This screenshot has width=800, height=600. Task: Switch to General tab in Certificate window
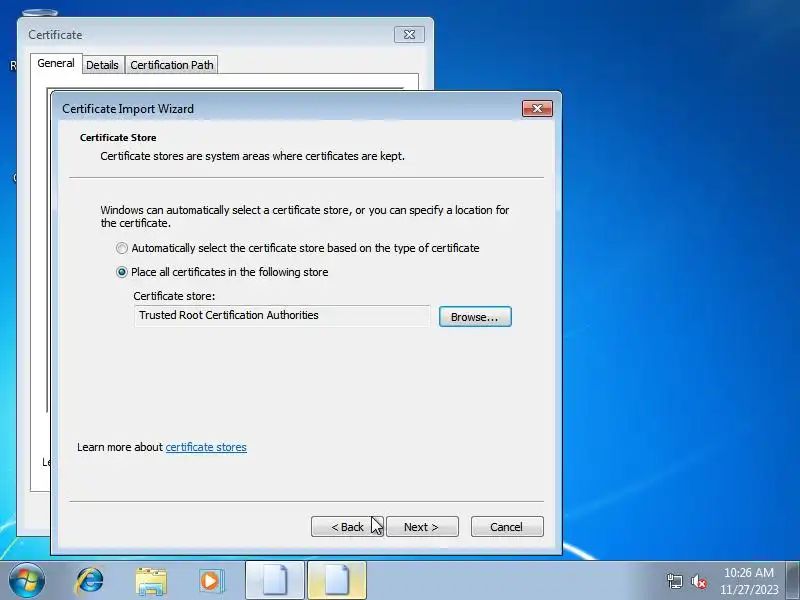tap(56, 63)
